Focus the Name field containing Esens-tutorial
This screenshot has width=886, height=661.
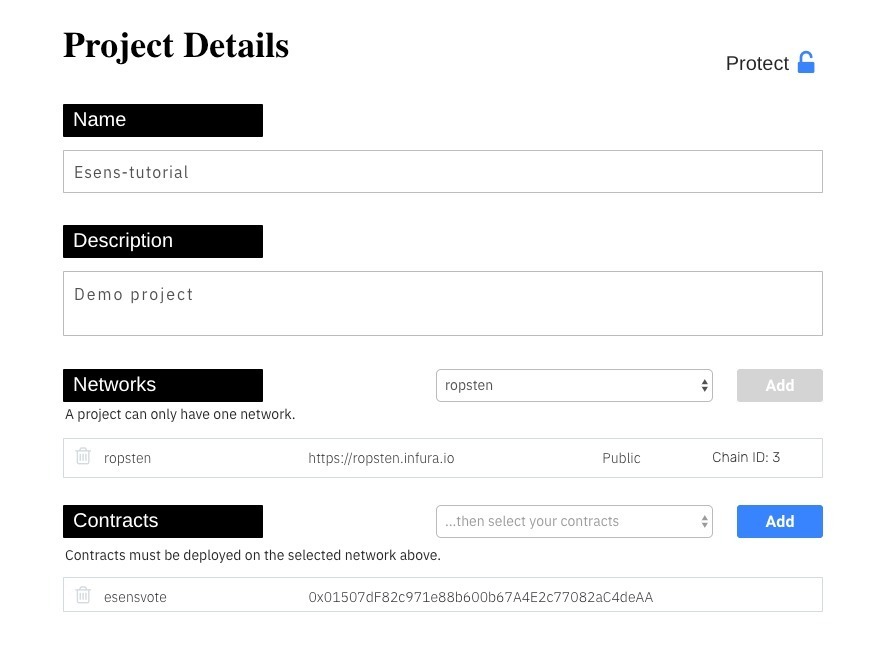442,171
